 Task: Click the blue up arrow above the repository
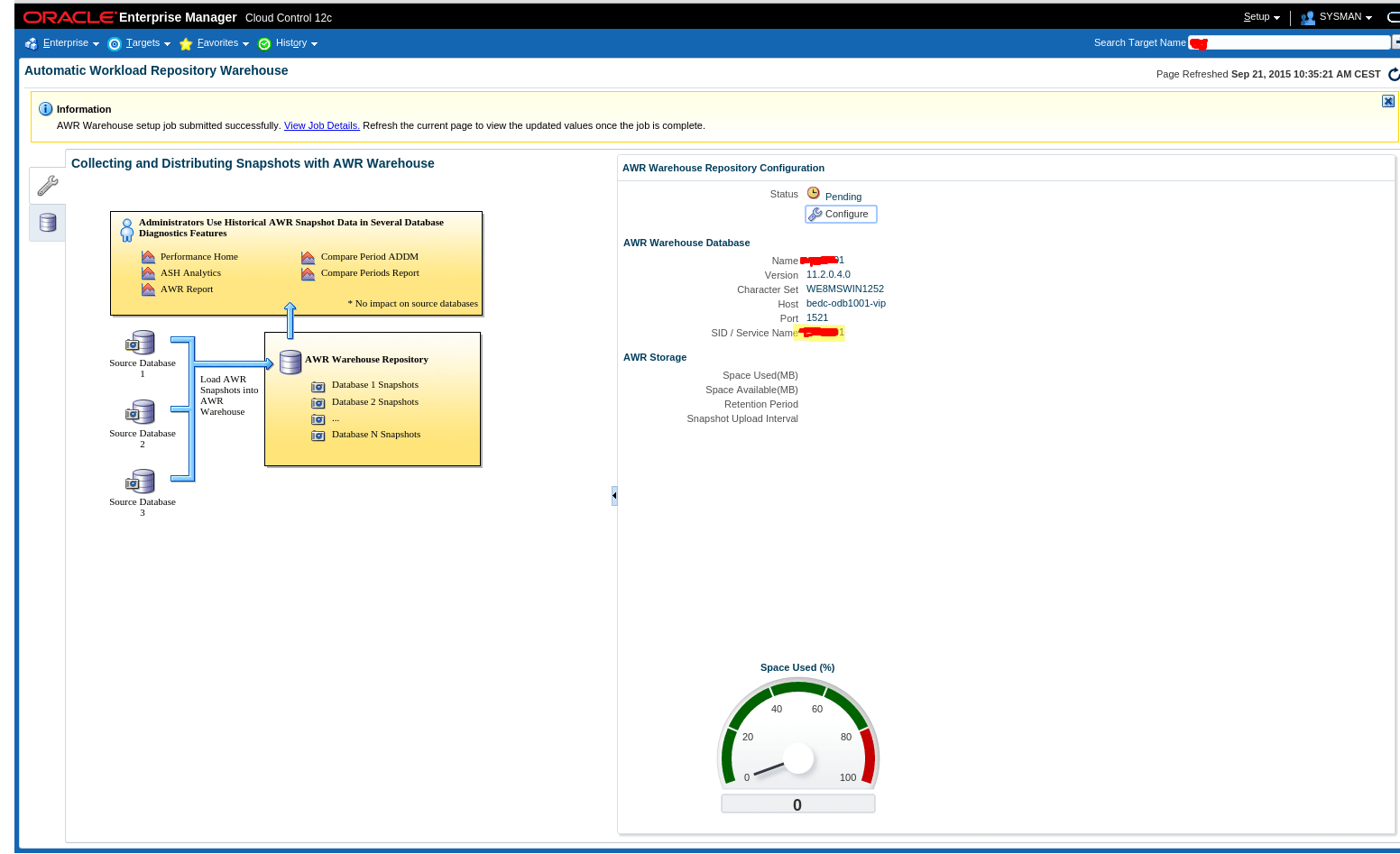[290, 320]
